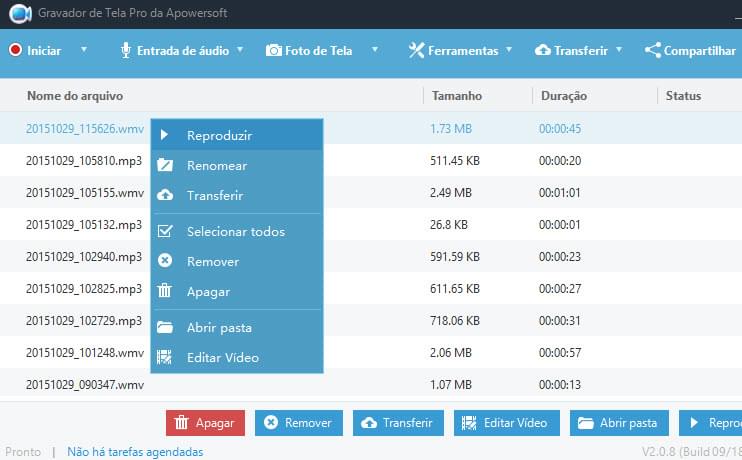Click the microphone icon for Entrada de áudio
Screen dimensions: 742x460
(x=126, y=50)
